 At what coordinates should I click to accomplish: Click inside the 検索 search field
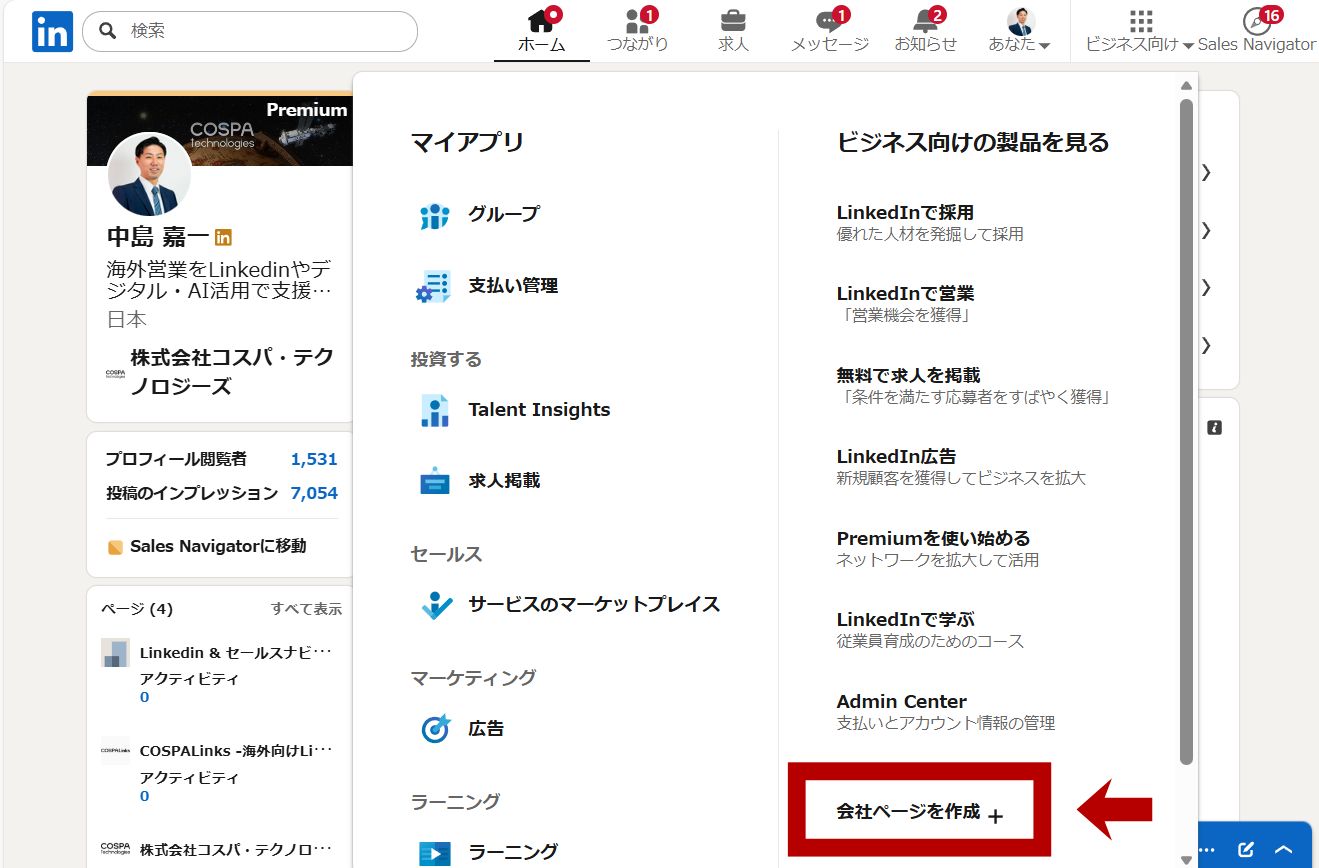coord(250,31)
